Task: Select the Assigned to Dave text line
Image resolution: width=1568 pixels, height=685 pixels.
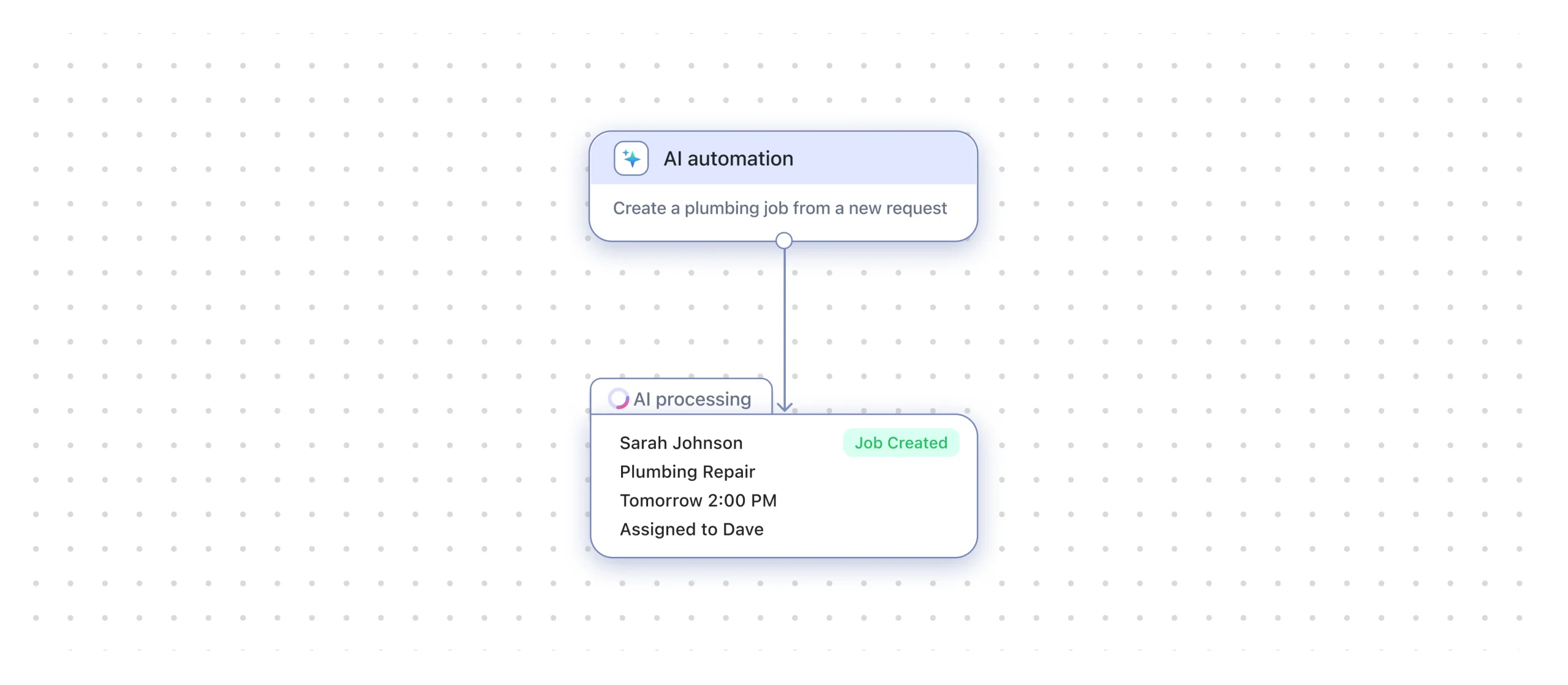Action: click(x=691, y=529)
